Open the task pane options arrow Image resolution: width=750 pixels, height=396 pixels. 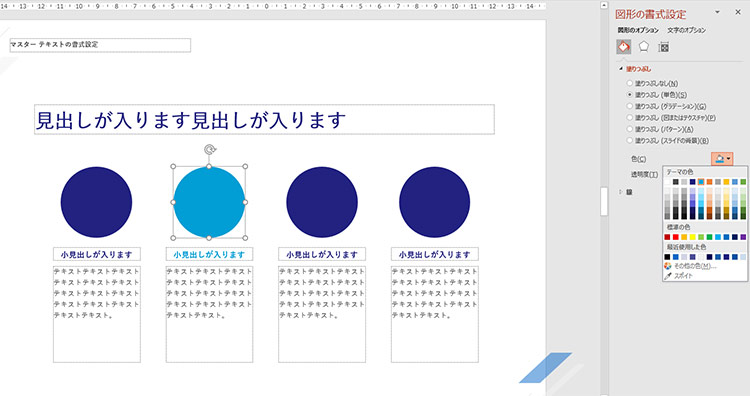click(717, 12)
